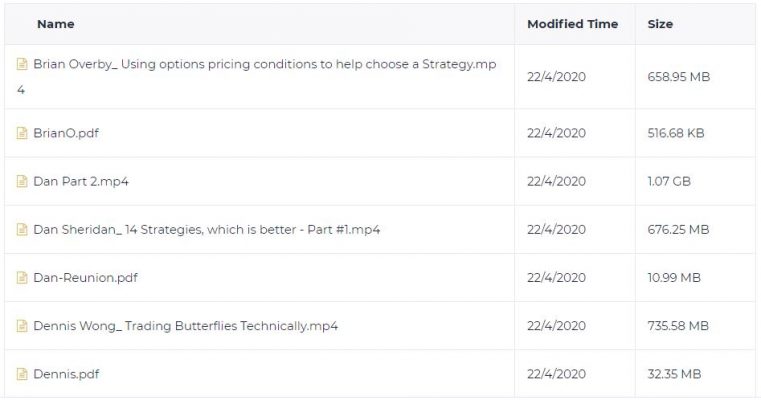Sort by the Modified Time column header
Image resolution: width=761 pixels, height=400 pixels.
(573, 24)
